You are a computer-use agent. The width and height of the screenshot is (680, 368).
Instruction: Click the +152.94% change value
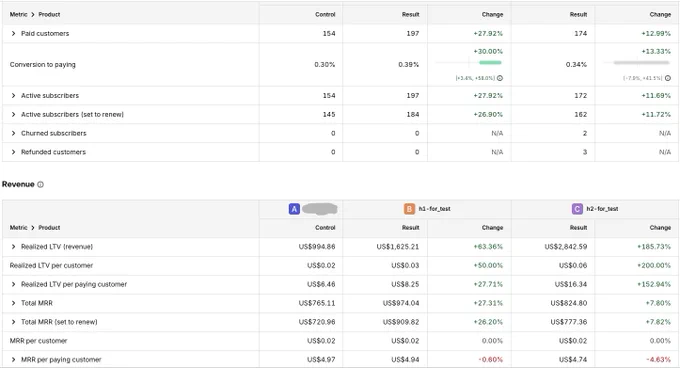tap(654, 284)
